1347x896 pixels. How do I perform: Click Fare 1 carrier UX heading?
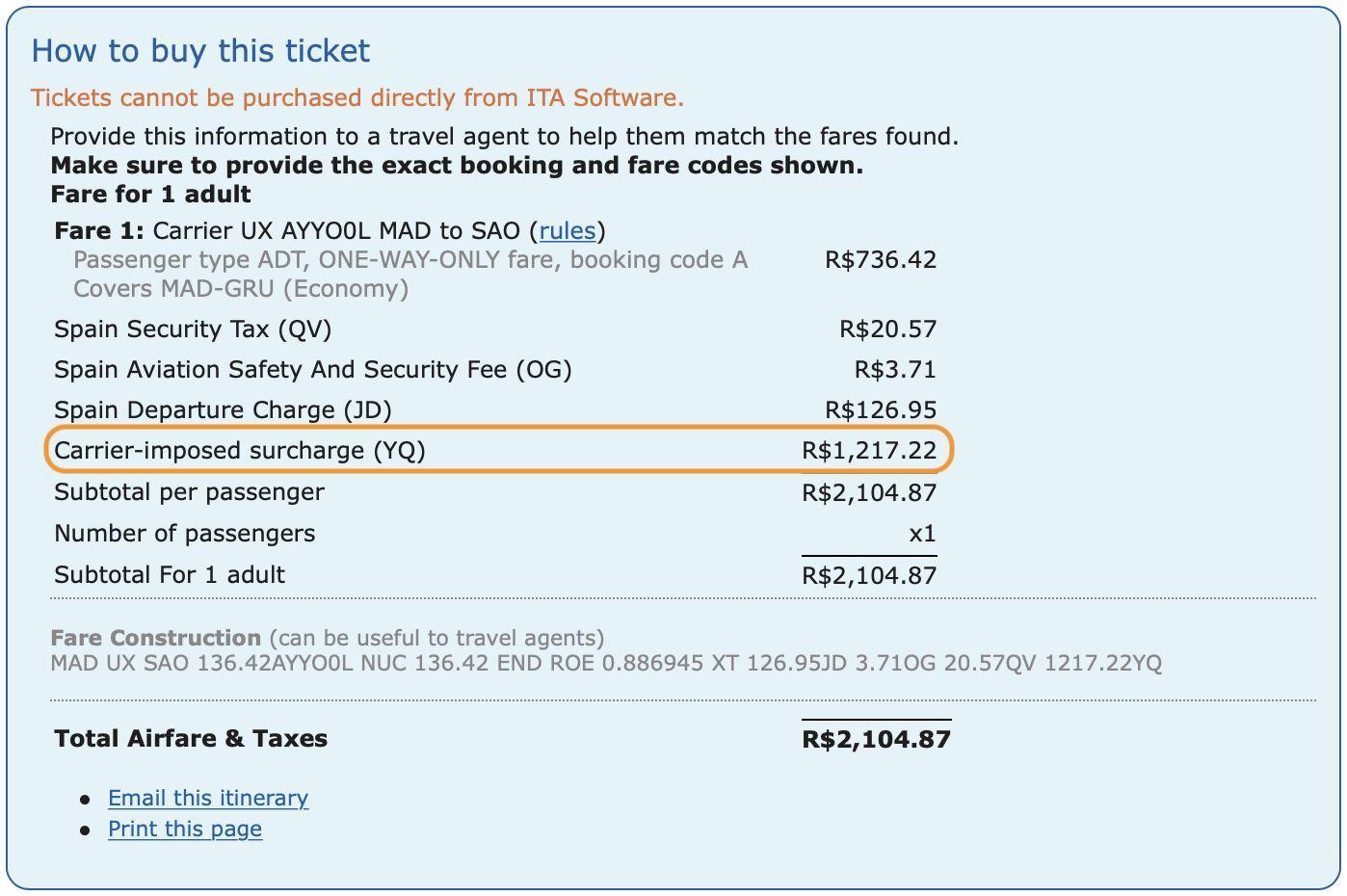pos(330,231)
